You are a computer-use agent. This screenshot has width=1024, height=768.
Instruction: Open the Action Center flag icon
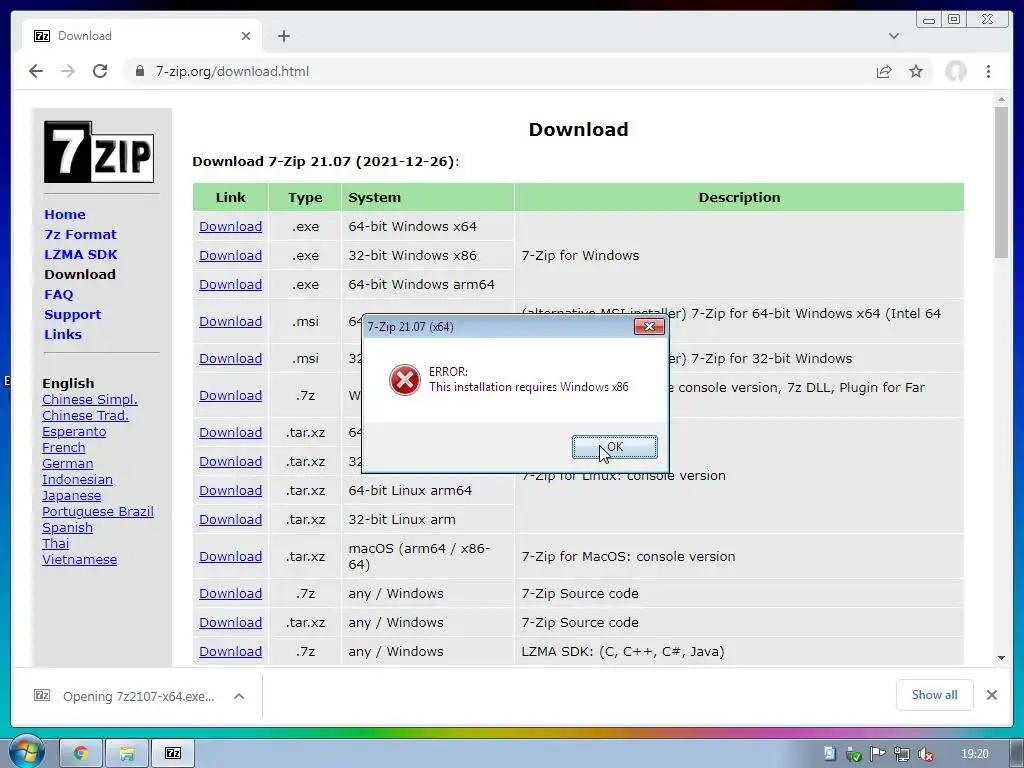pyautogui.click(x=877, y=754)
